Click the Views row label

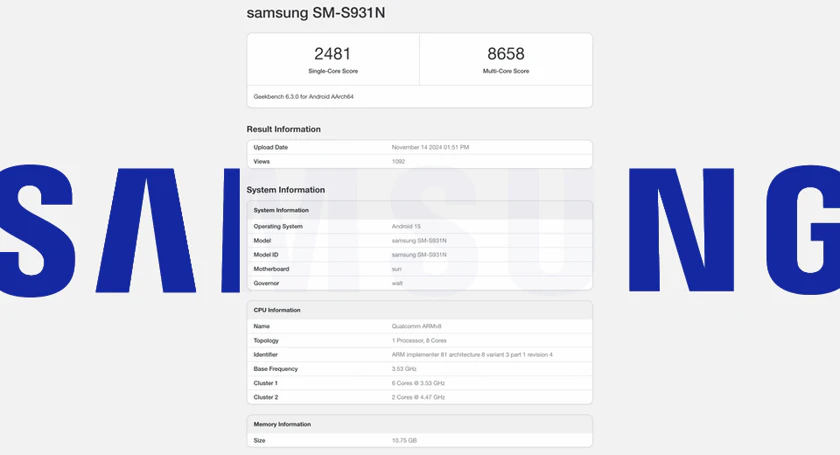tap(261, 161)
